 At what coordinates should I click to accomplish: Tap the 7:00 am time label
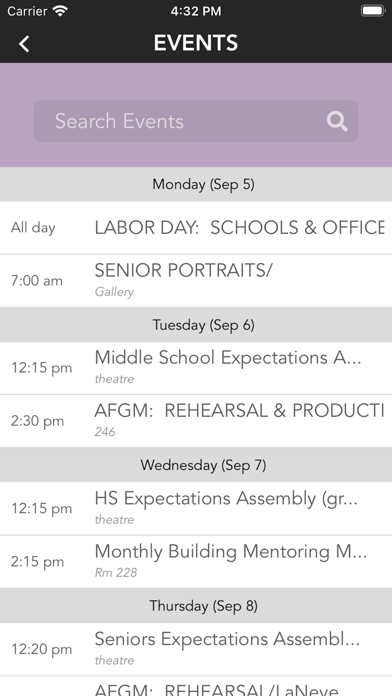pos(36,281)
